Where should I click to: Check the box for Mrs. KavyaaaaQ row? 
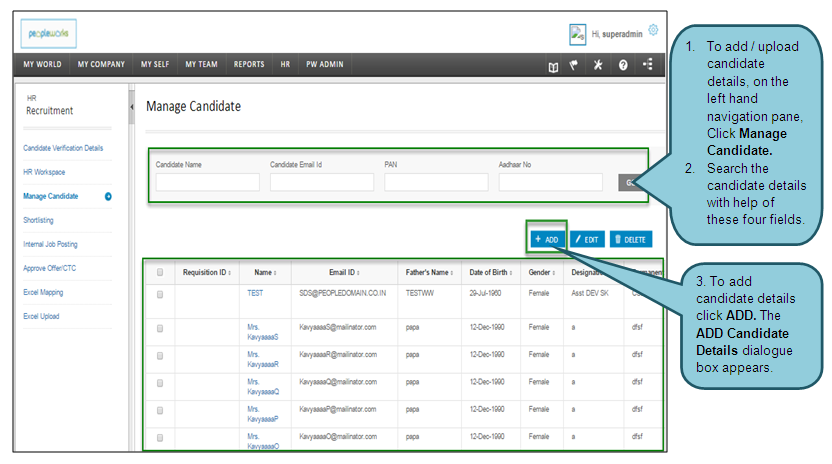tap(160, 383)
